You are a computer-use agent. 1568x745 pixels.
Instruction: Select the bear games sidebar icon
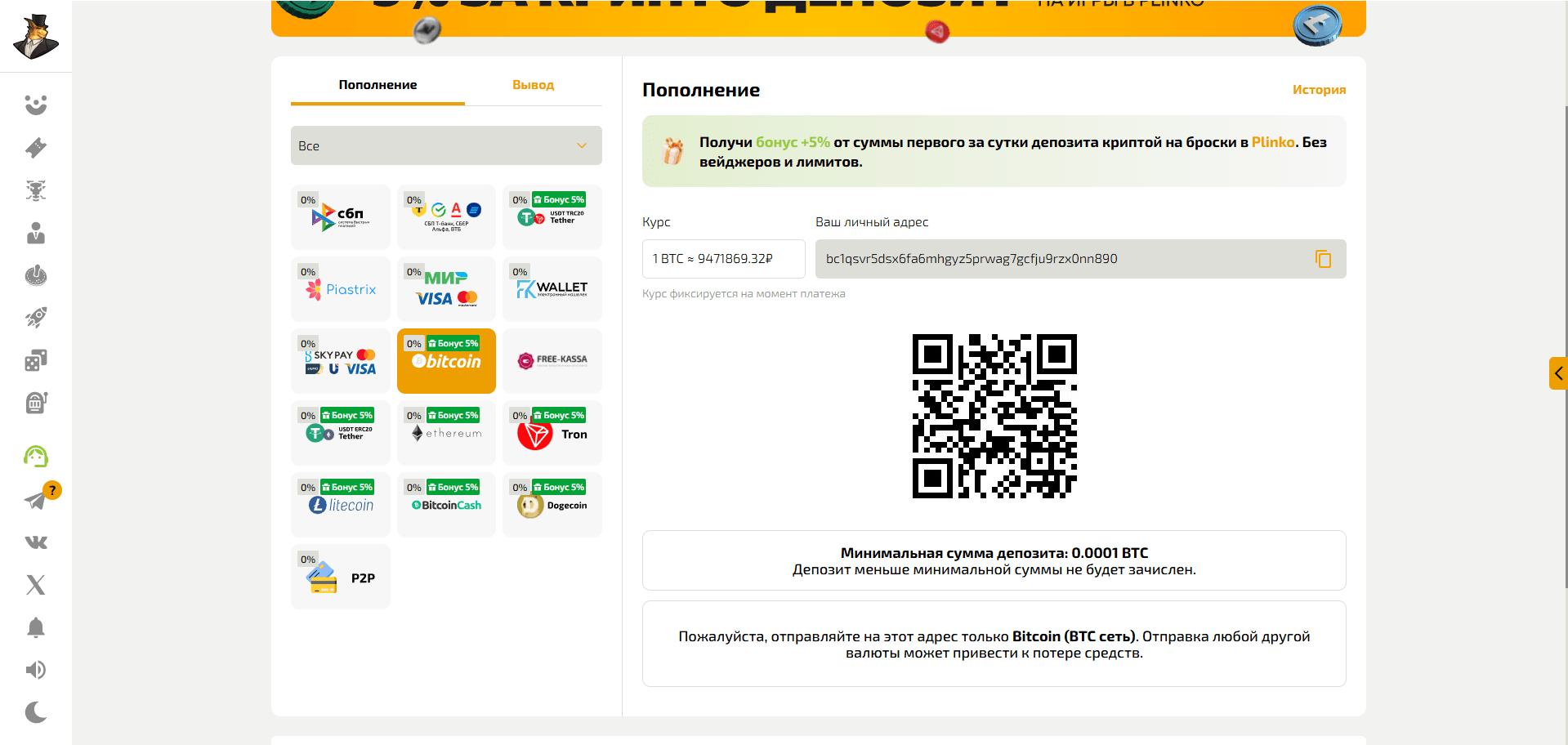point(36,190)
